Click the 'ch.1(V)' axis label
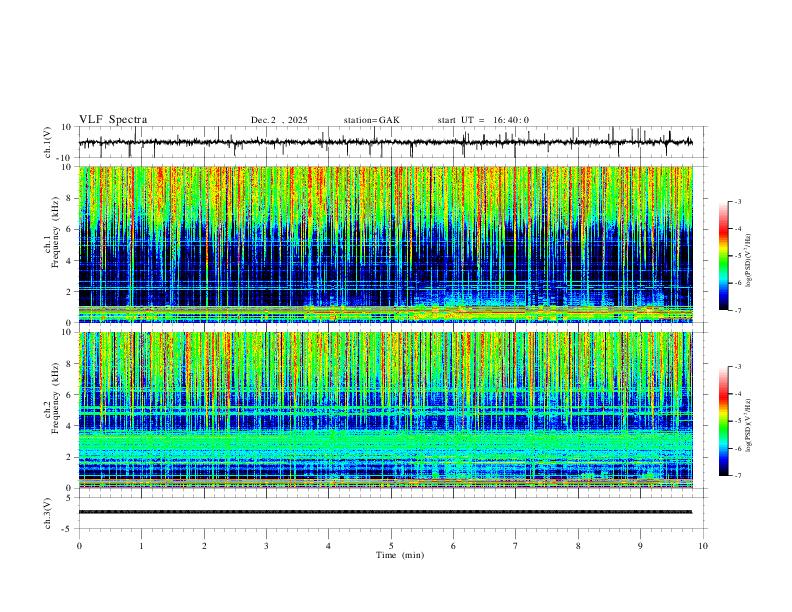Screen dimensions: 792x612 click(48, 142)
